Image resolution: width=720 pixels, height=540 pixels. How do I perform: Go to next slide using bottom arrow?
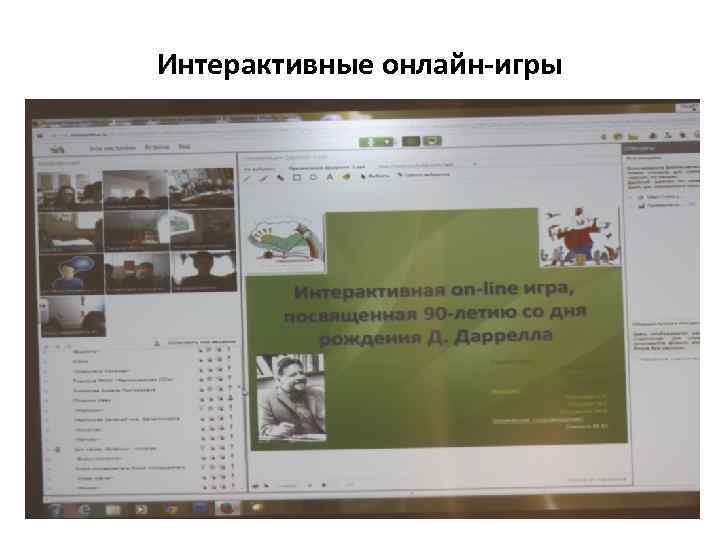[267, 485]
